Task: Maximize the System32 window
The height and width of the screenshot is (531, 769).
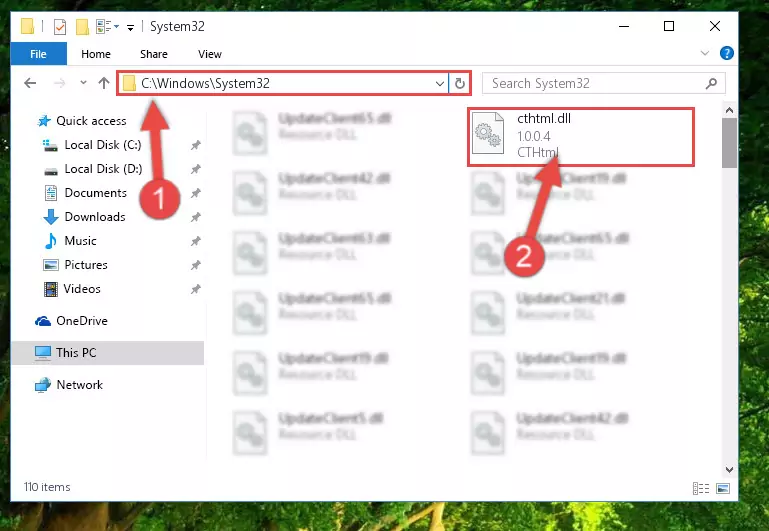Action: click(669, 26)
